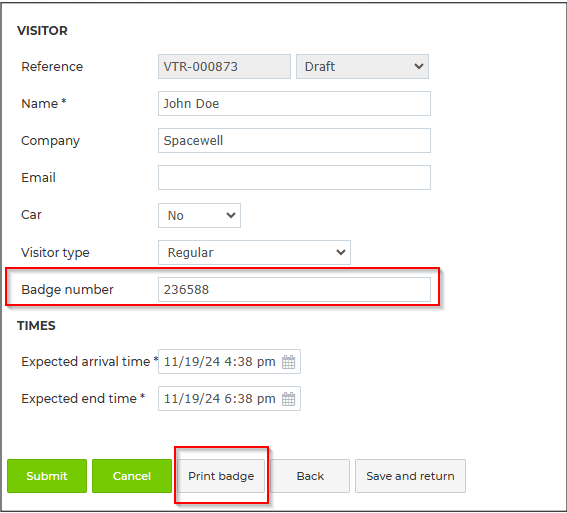Click the Back button
Screen dimensions: 567x513
tap(310, 476)
